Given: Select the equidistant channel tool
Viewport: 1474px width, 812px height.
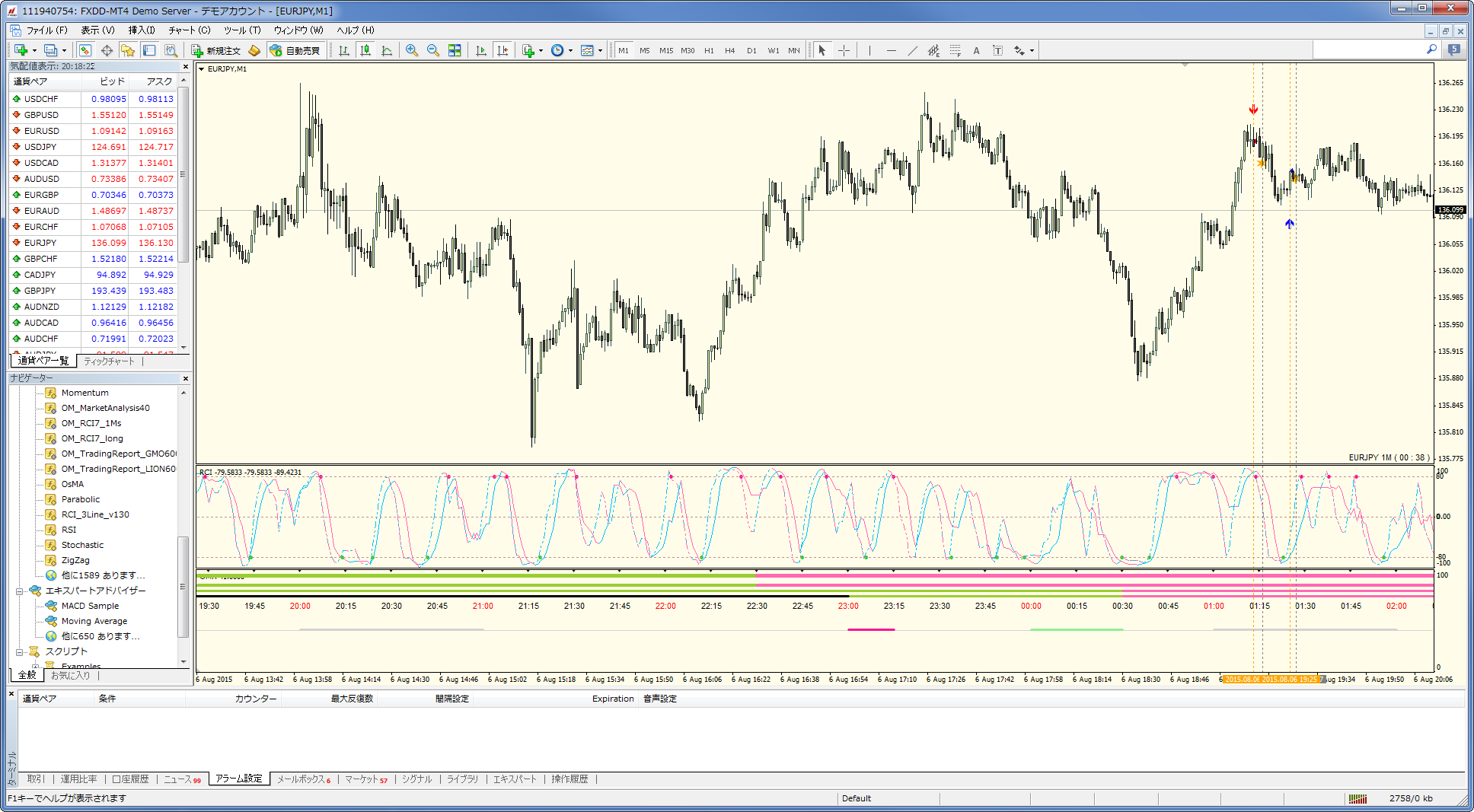Looking at the screenshot, I should pyautogui.click(x=933, y=50).
